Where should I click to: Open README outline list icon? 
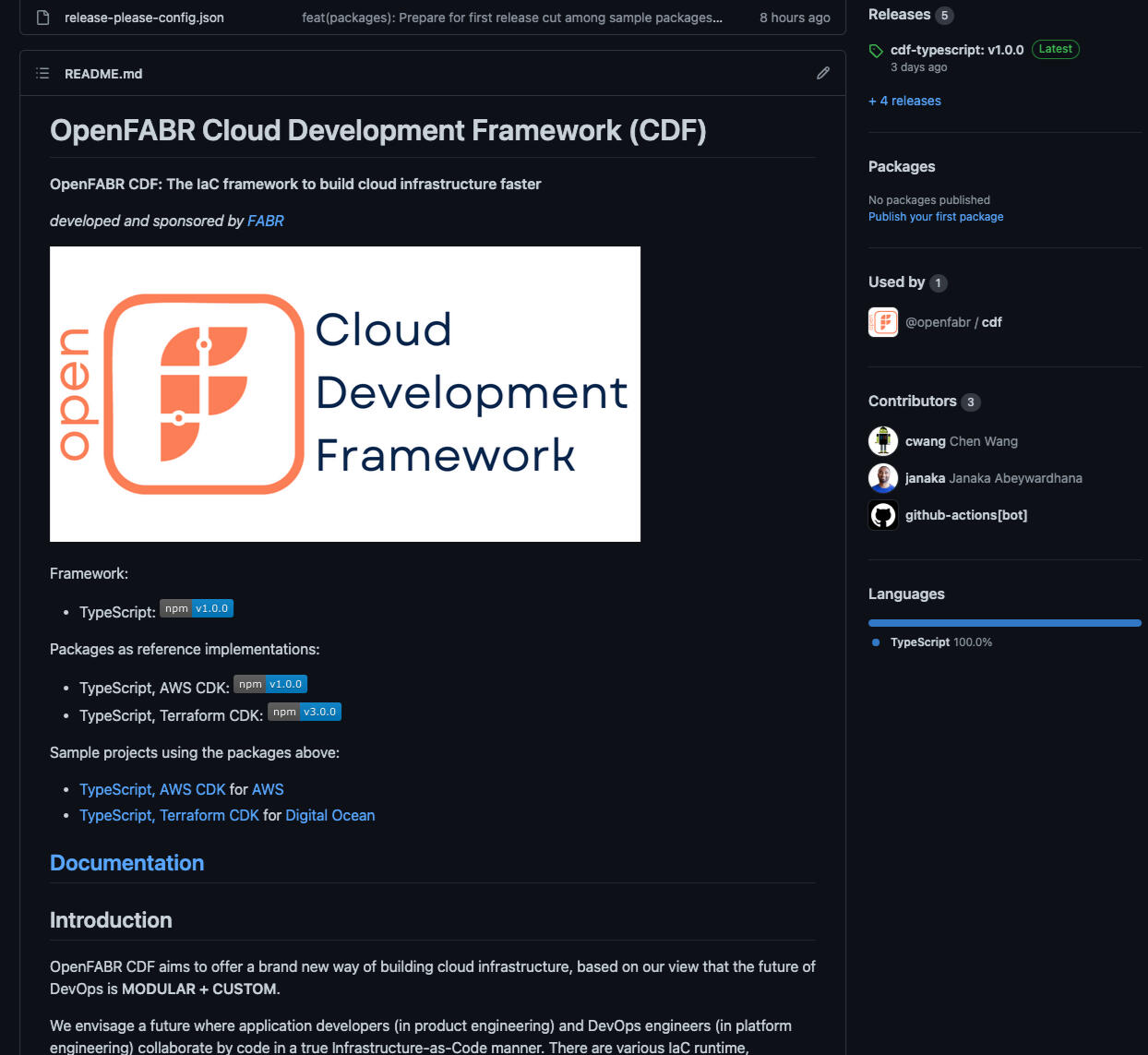coord(42,74)
